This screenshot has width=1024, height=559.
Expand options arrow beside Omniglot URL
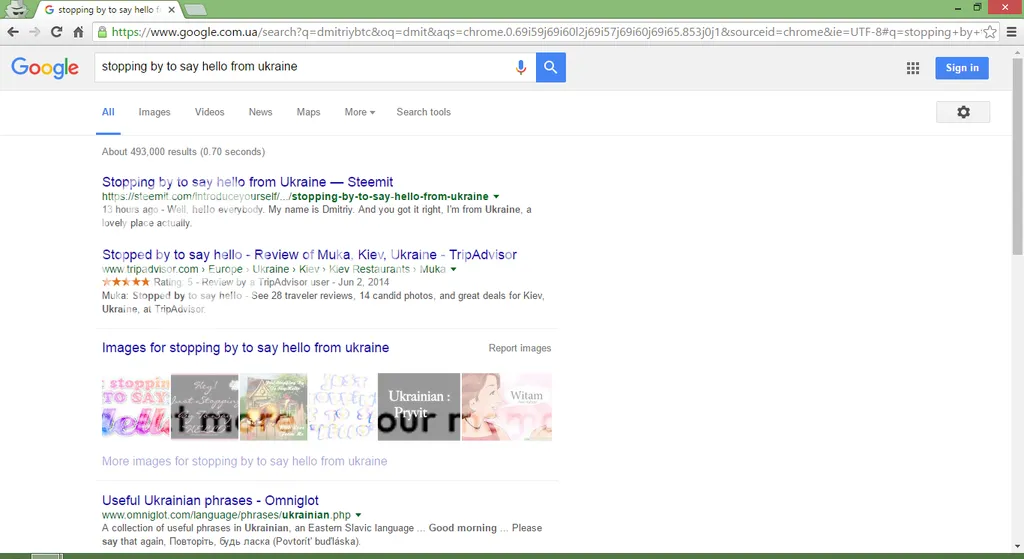tap(359, 515)
